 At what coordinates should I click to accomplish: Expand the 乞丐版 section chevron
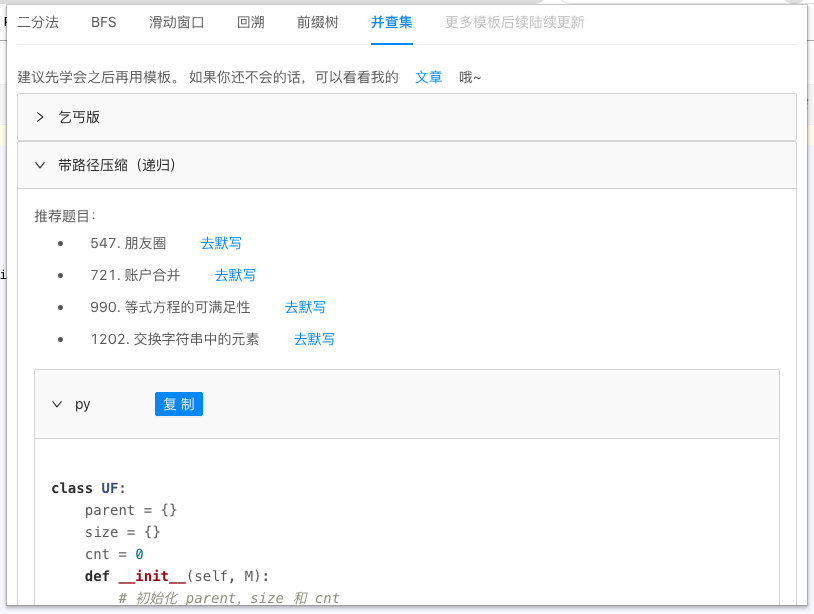(40, 117)
